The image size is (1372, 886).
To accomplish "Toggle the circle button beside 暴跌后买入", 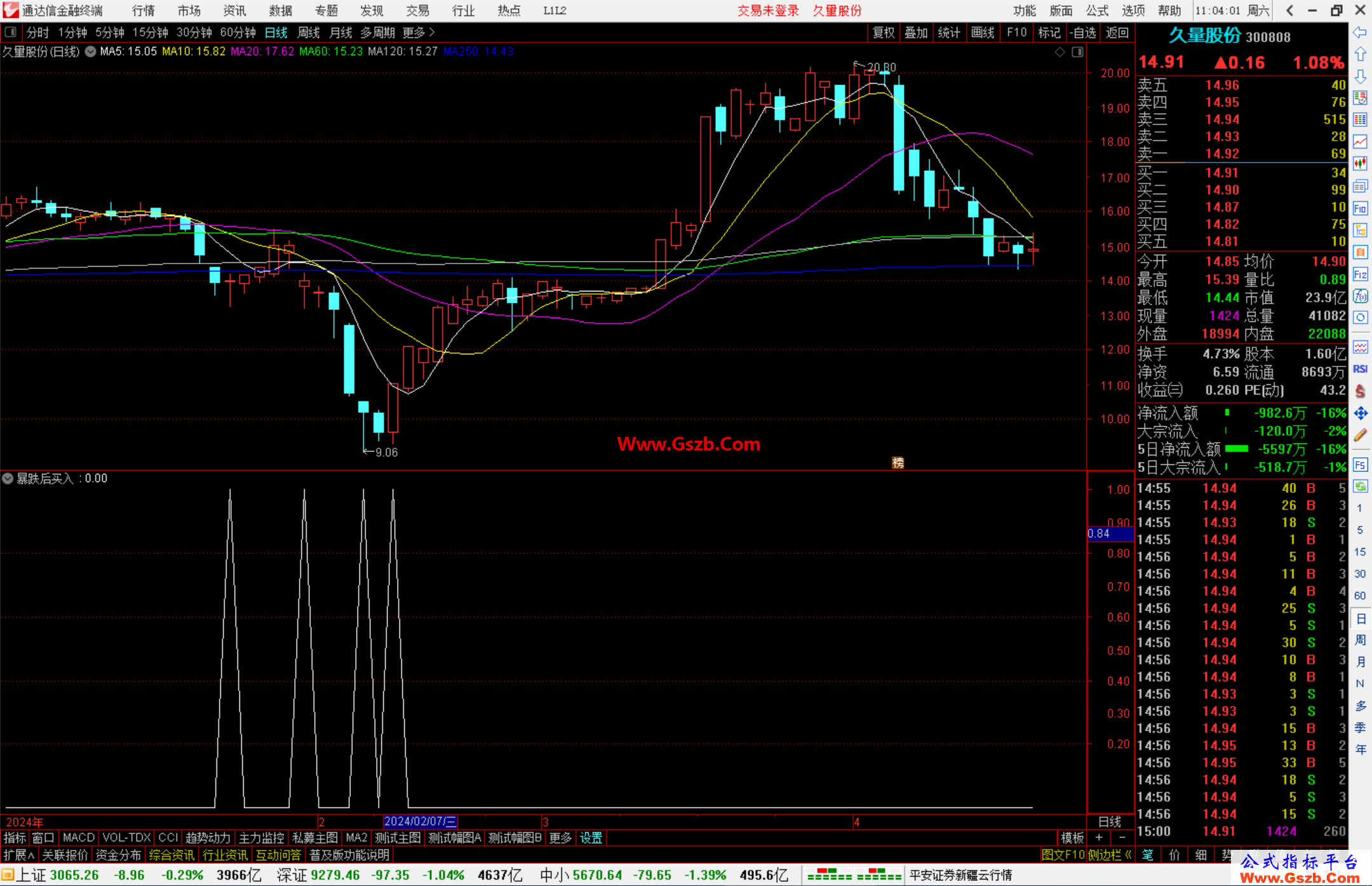I will [x=8, y=478].
